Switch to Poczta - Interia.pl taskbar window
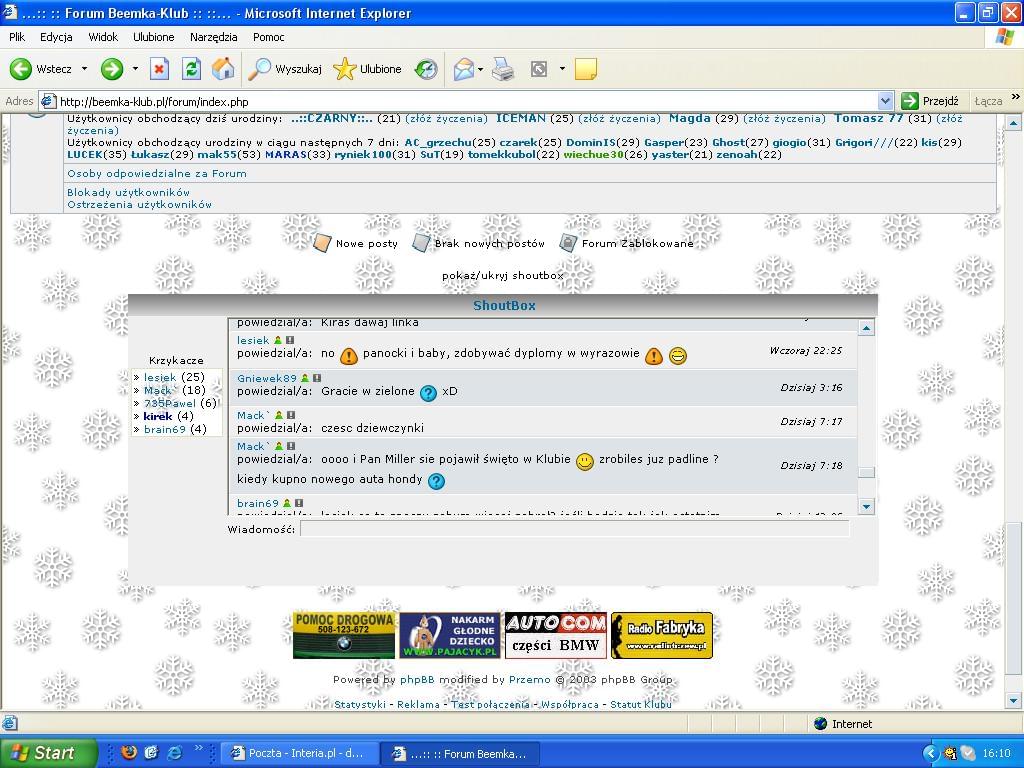This screenshot has height=768, width=1024. click(x=300, y=754)
